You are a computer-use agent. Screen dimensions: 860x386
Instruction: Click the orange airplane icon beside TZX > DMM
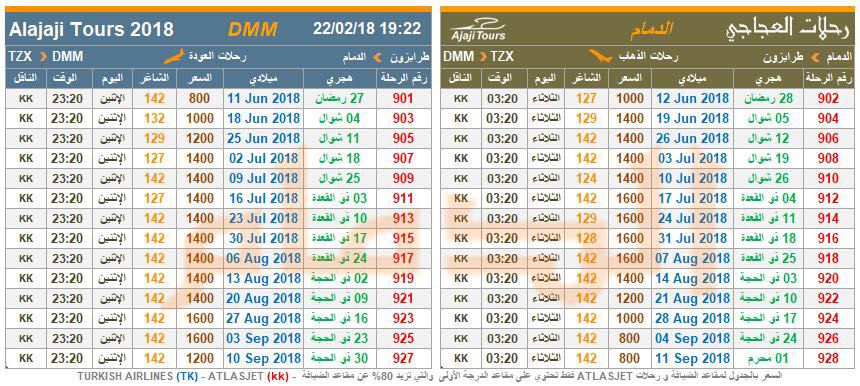(174, 56)
